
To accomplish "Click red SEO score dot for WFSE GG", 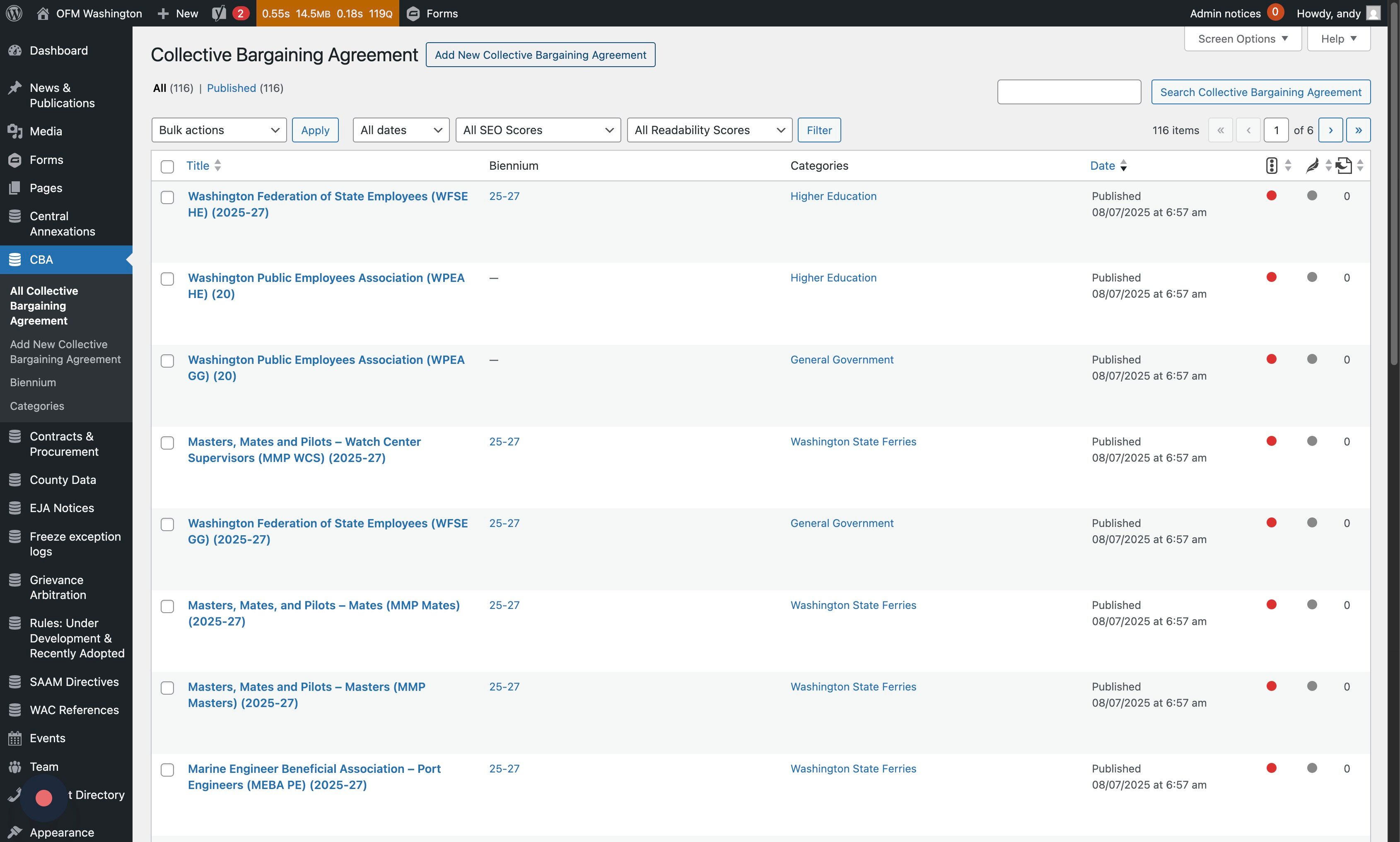I will click(1271, 522).
